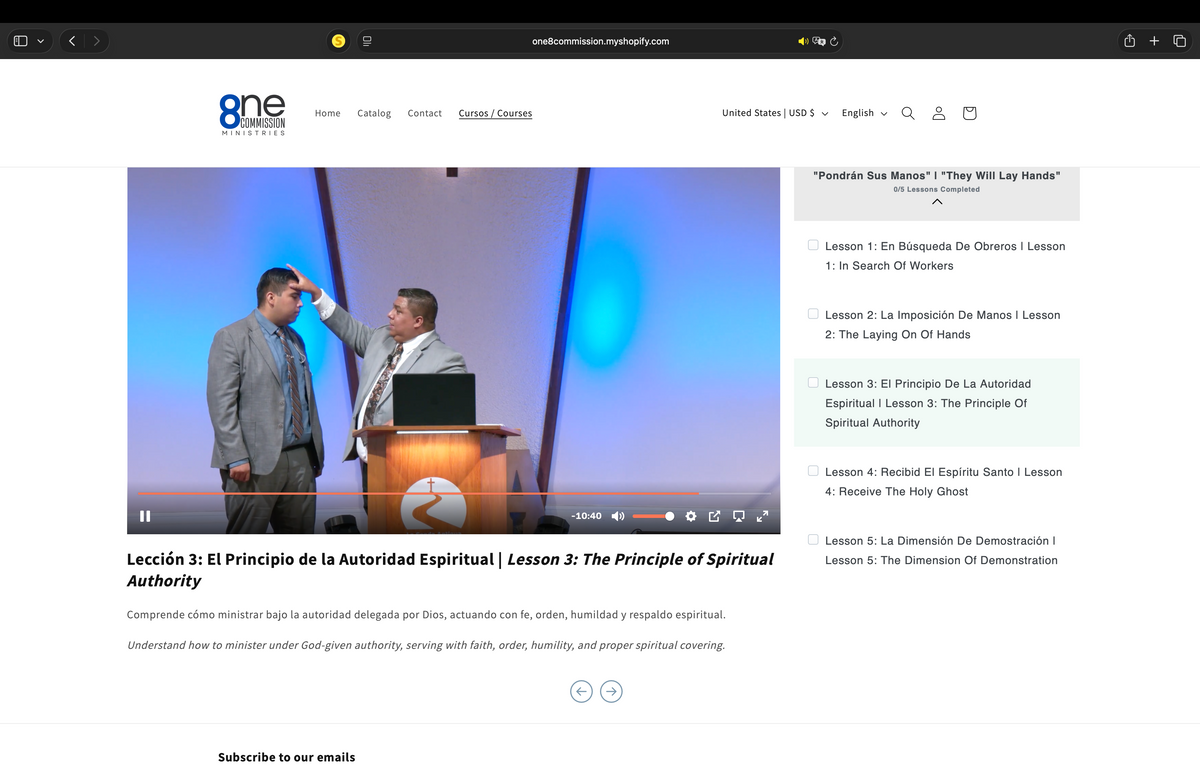This screenshot has width=1200, height=776.
Task: Open the Cursos / Courses menu item
Action: [x=495, y=113]
